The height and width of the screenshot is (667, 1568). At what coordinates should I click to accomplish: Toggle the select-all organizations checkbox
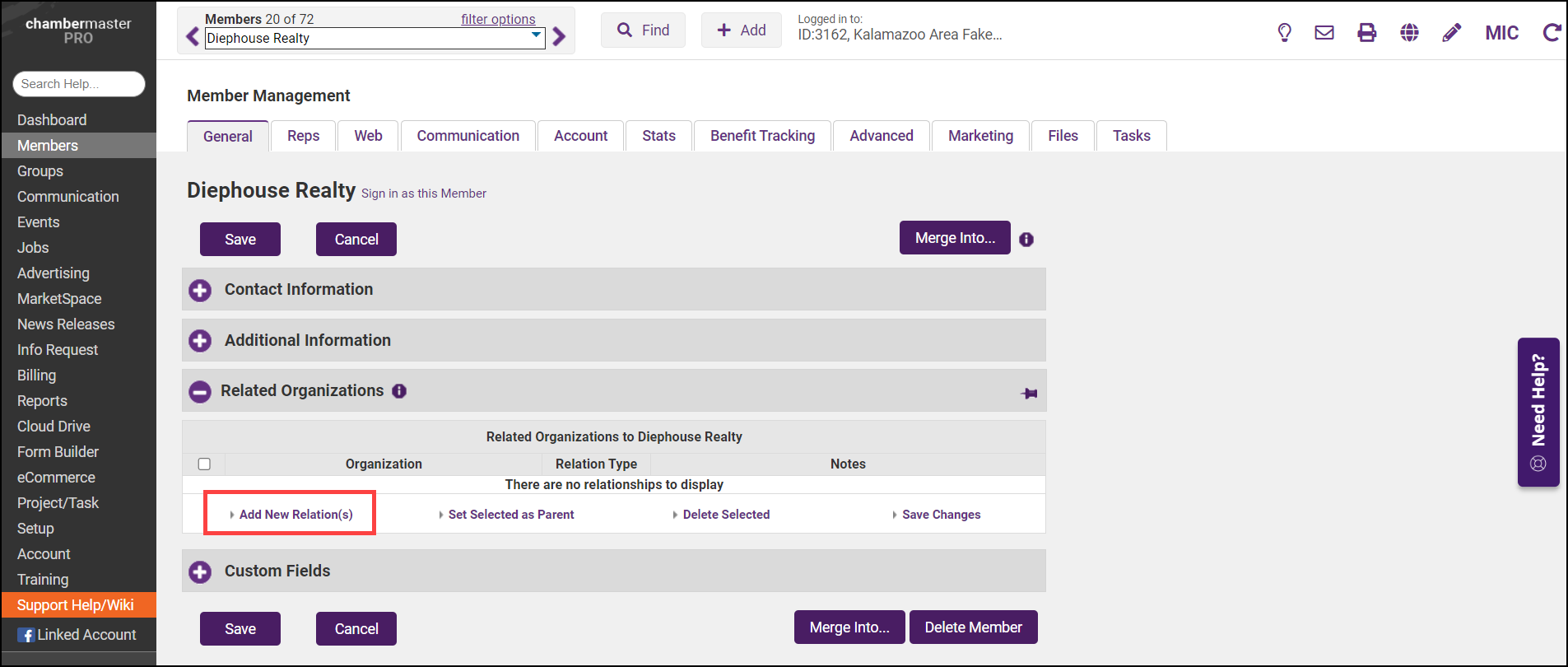pos(204,464)
